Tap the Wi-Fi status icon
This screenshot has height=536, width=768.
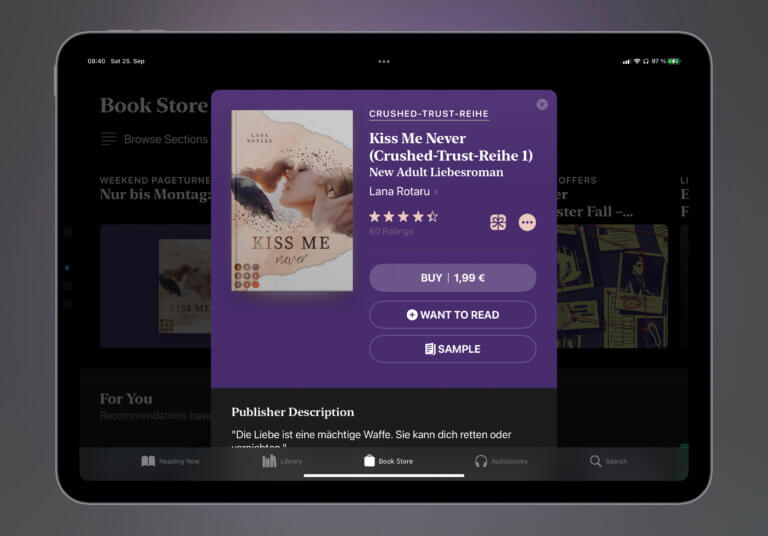[x=637, y=61]
